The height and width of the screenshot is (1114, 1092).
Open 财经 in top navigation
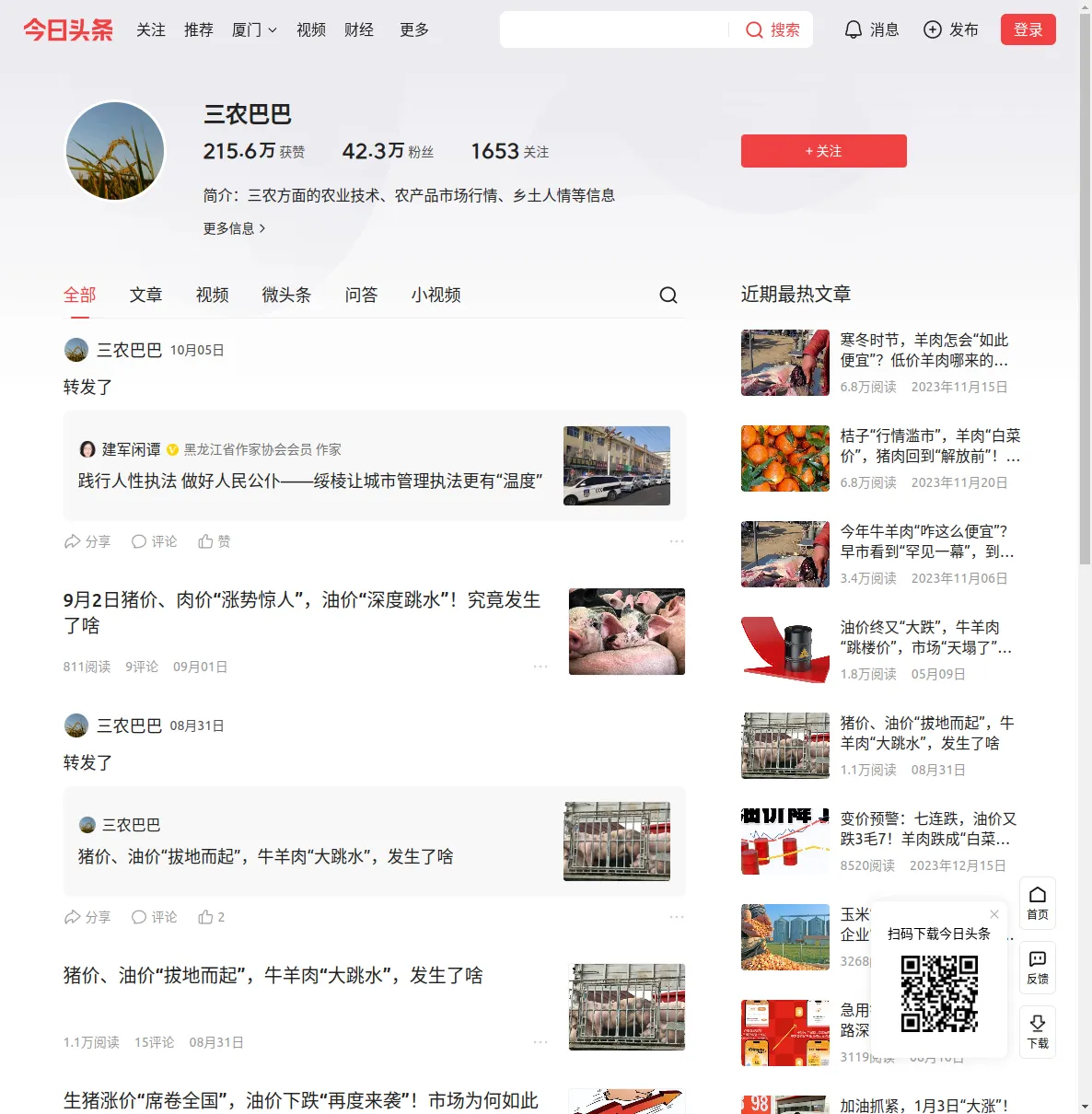359,29
